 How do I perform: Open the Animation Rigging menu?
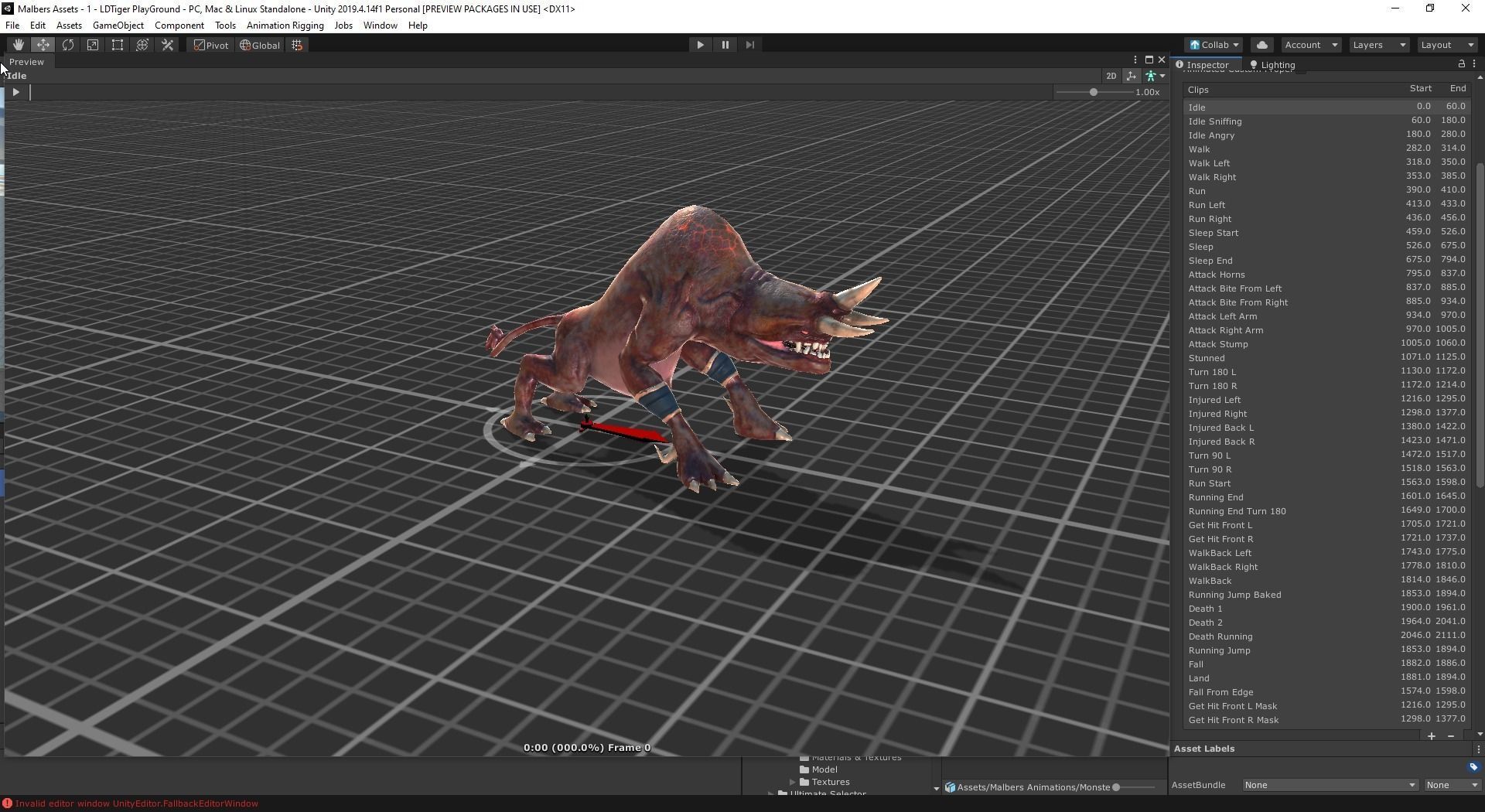[285, 26]
